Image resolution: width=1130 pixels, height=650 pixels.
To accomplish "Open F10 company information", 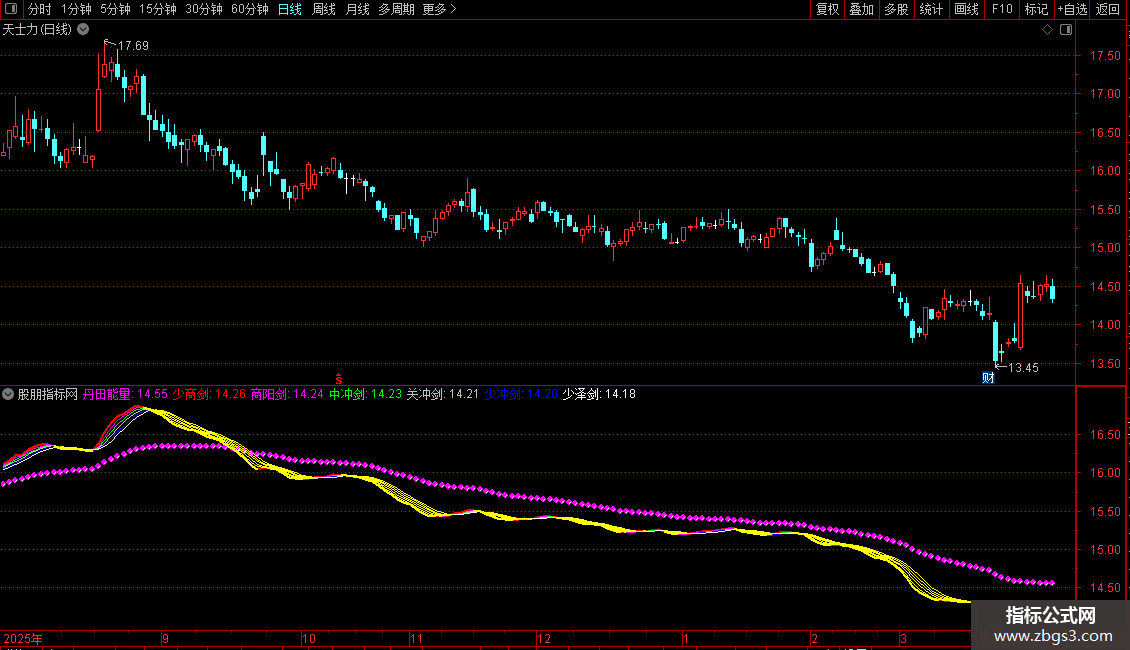I will (1001, 9).
